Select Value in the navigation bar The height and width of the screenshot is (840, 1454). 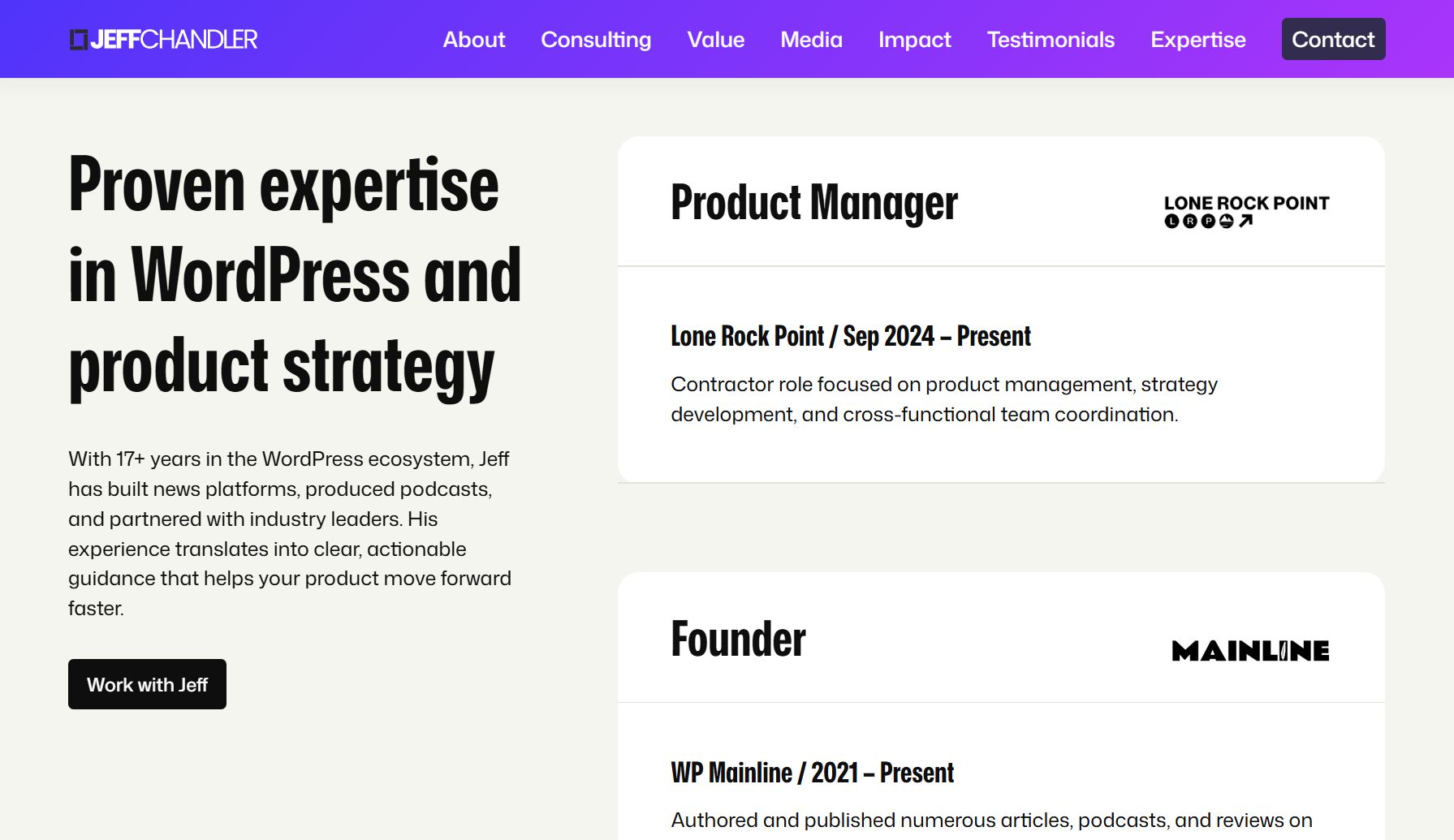coord(716,40)
